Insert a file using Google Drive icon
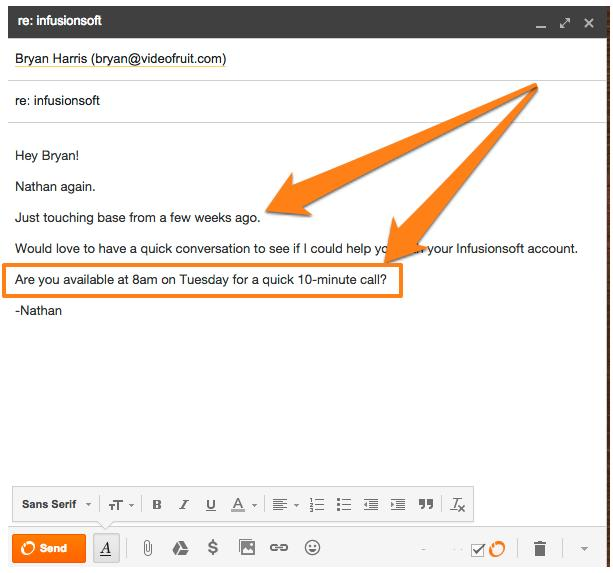This screenshot has width=613, height=573. (180, 548)
